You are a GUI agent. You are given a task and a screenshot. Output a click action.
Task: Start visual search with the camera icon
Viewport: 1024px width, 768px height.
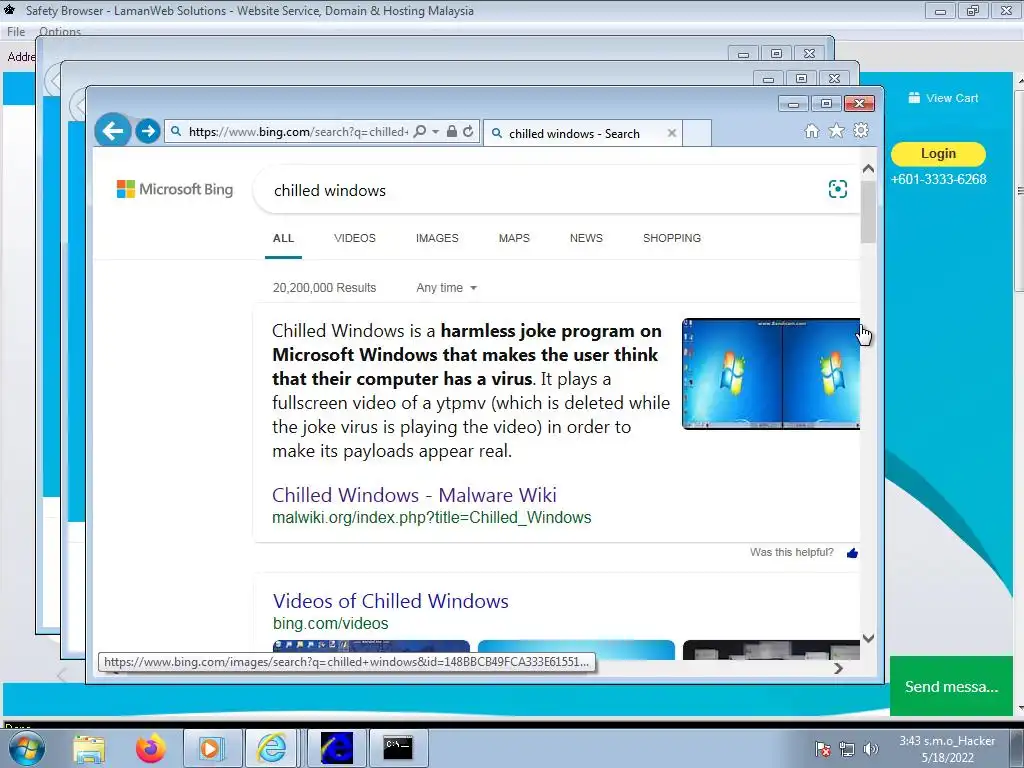tap(838, 189)
